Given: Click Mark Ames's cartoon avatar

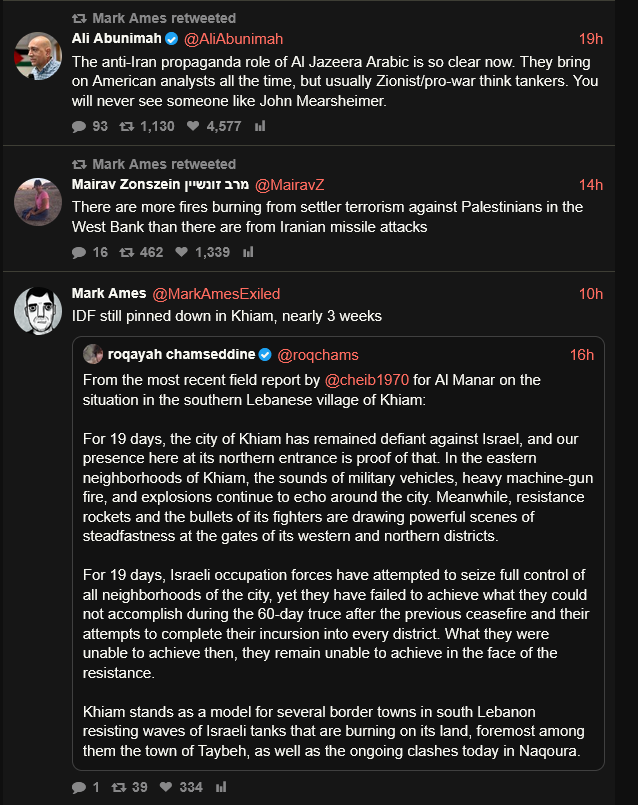Looking at the screenshot, I should click(x=38, y=310).
